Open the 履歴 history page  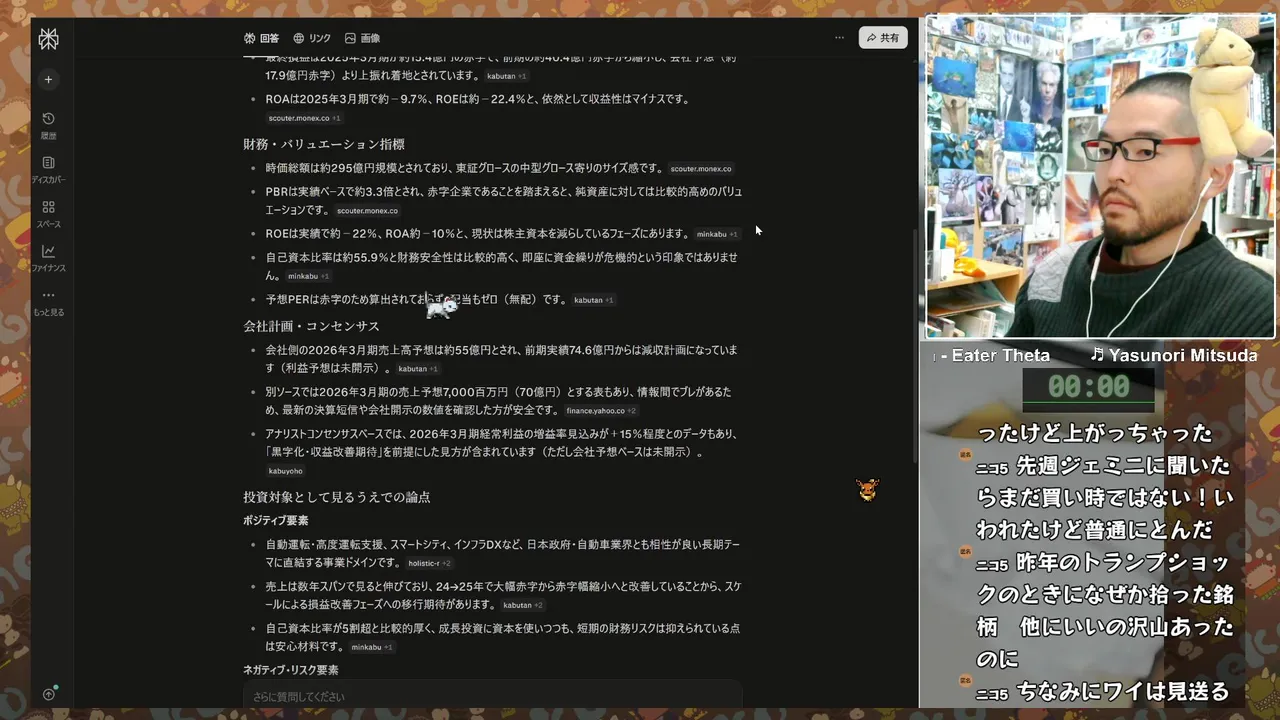(48, 125)
